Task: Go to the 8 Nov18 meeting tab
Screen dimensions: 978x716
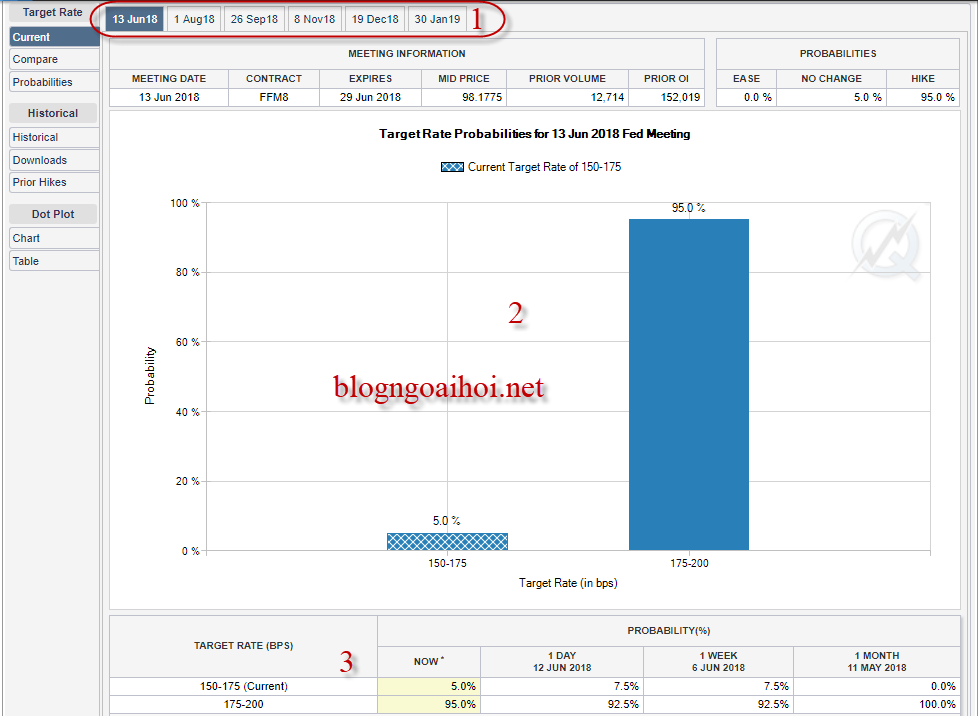Action: click(x=314, y=19)
